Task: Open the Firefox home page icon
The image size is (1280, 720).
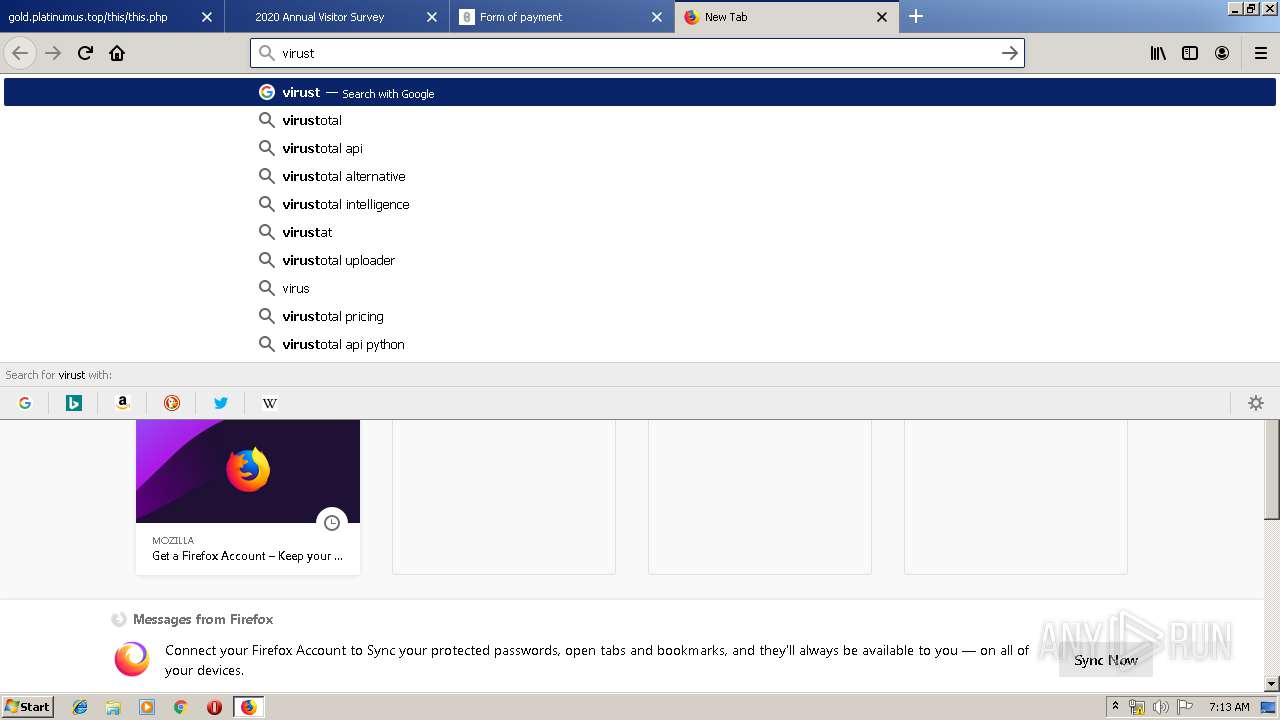Action: coord(117,53)
